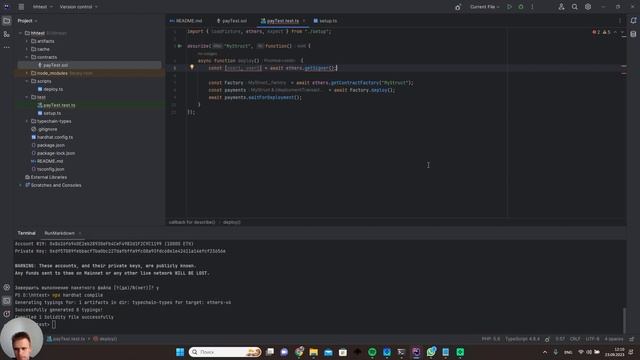The width and height of the screenshot is (640, 360).
Task: Click the Windows taskbar search box
Action: point(225,352)
